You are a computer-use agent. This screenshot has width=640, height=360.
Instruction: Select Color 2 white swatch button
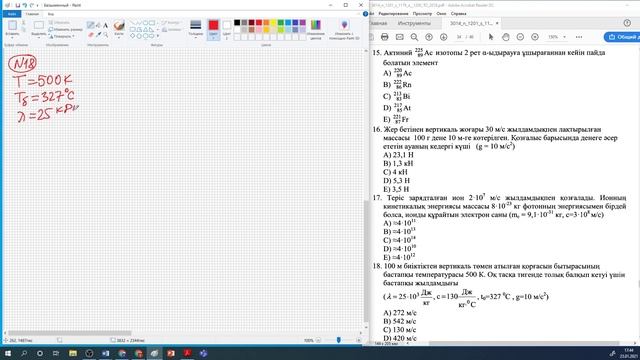(x=227, y=29)
